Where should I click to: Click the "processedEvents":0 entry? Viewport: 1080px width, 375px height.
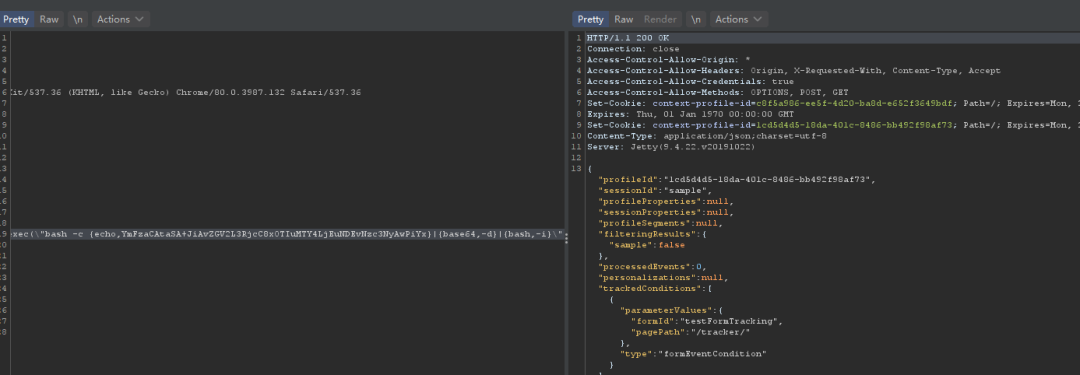point(652,267)
